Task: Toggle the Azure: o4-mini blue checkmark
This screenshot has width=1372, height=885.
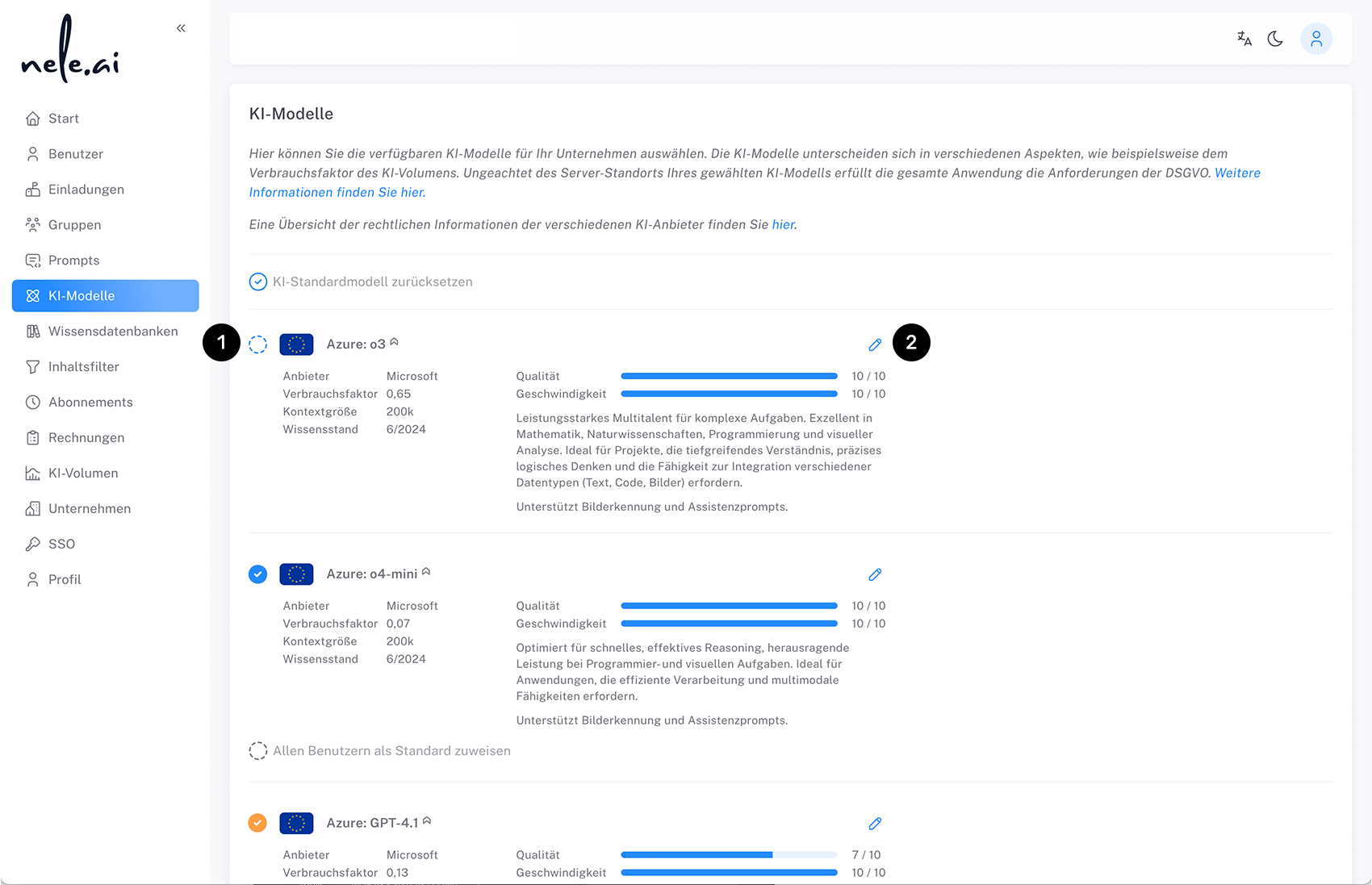Action: pyautogui.click(x=257, y=574)
